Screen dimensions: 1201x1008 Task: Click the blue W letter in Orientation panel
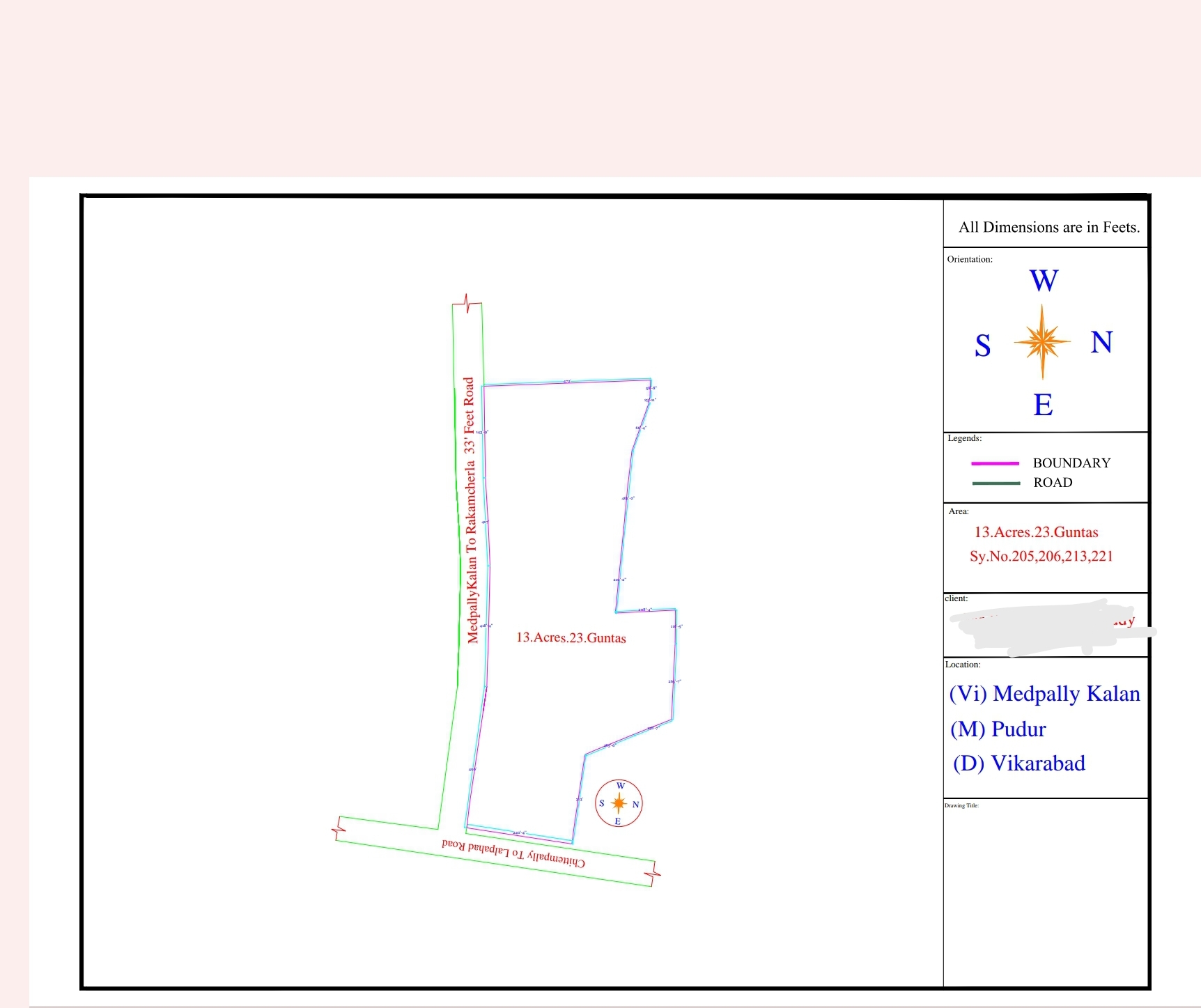(x=1044, y=281)
